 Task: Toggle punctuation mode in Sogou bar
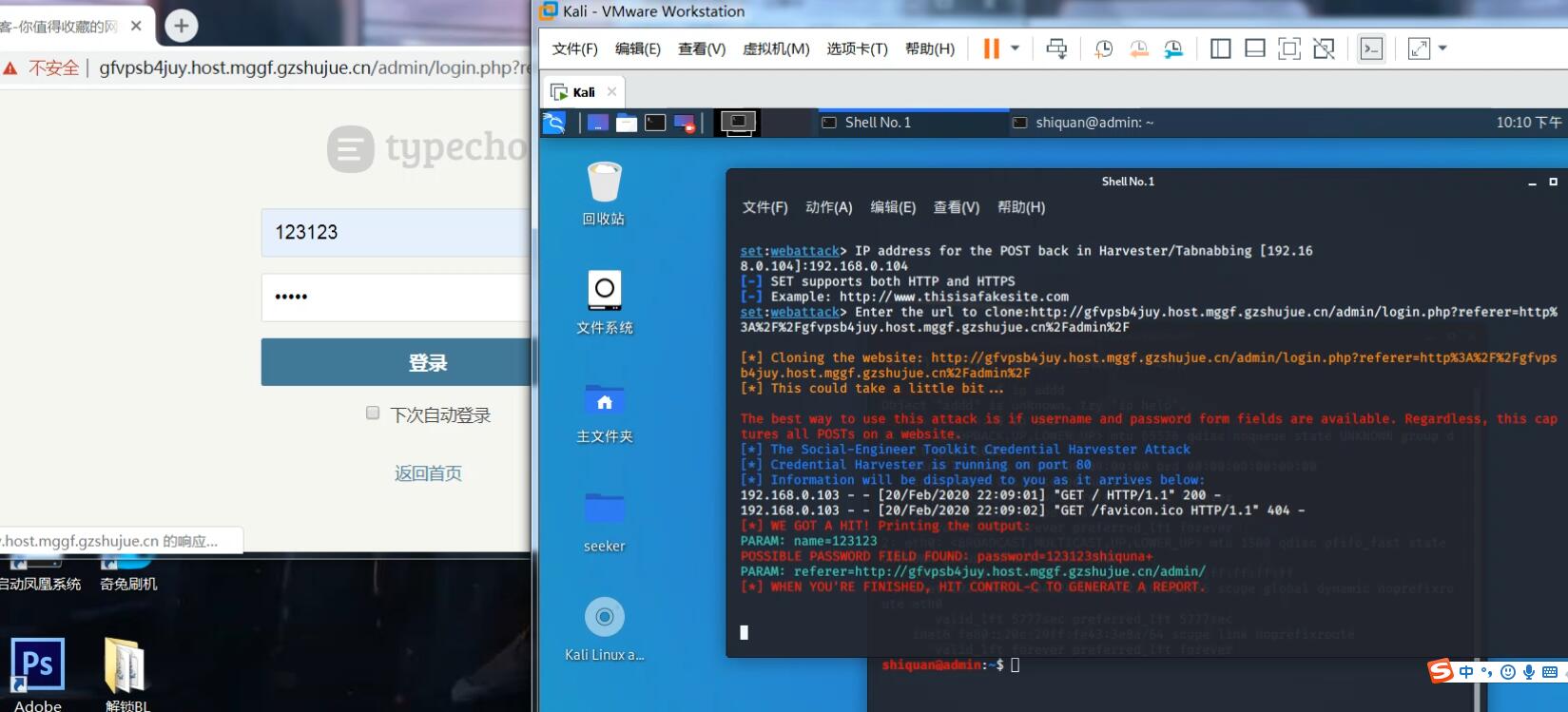[x=1486, y=672]
